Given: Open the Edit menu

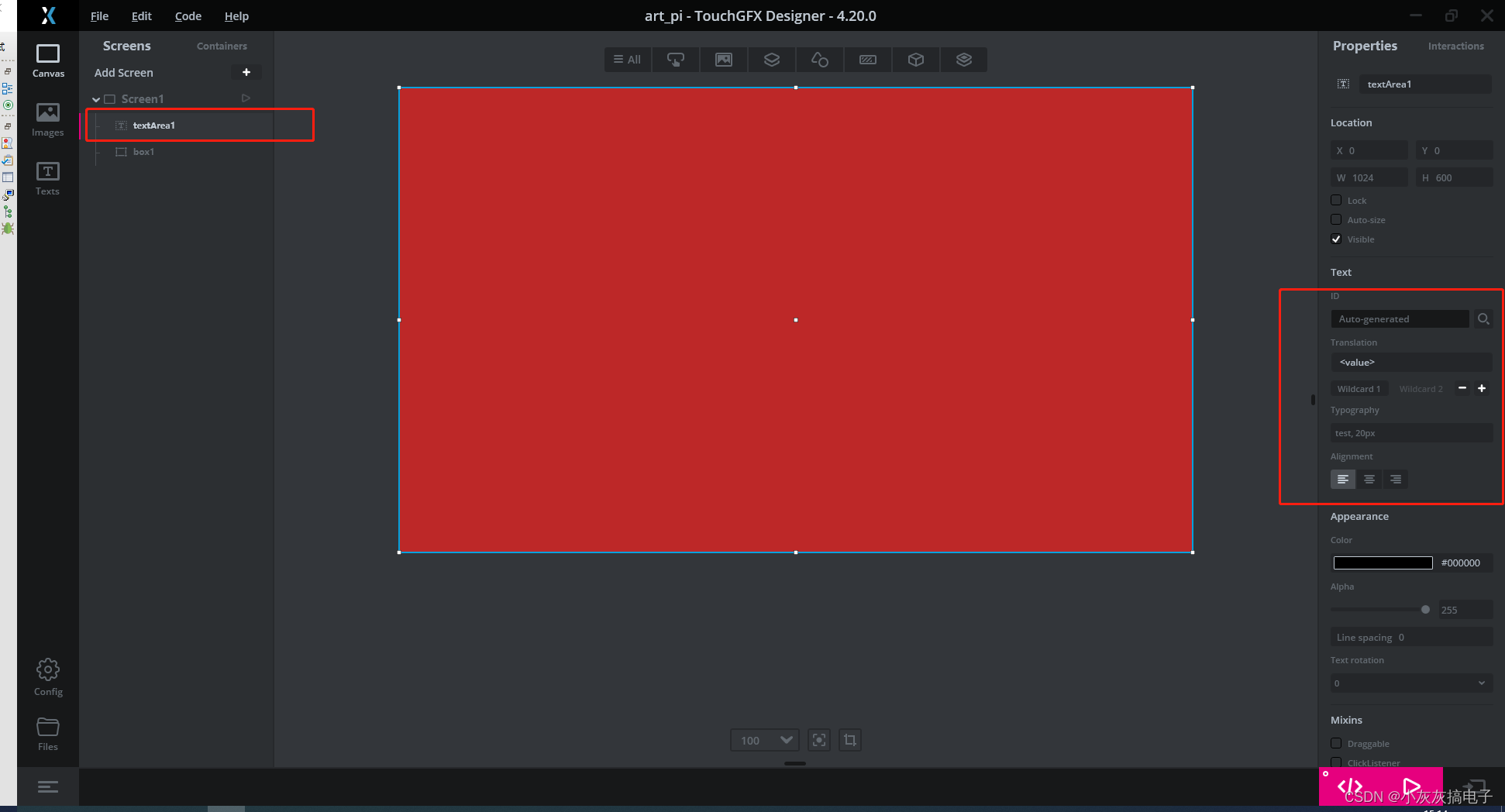Looking at the screenshot, I should (141, 15).
